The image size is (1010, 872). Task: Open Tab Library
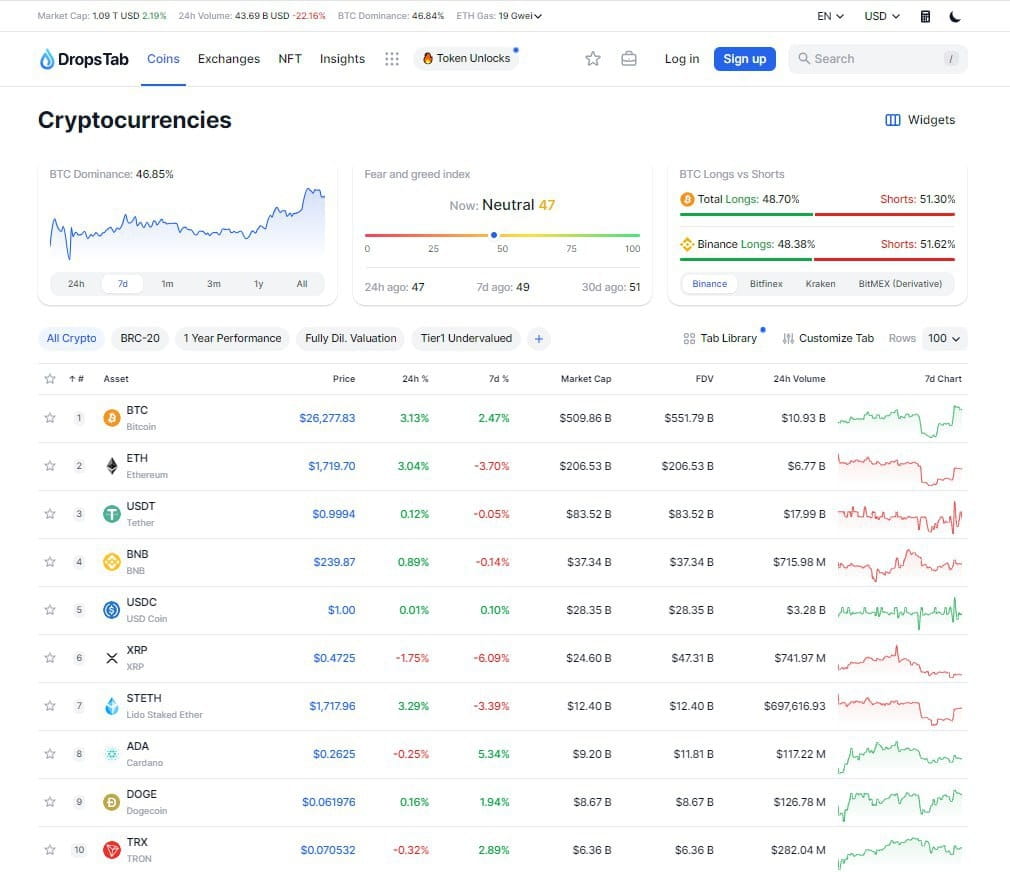(720, 339)
